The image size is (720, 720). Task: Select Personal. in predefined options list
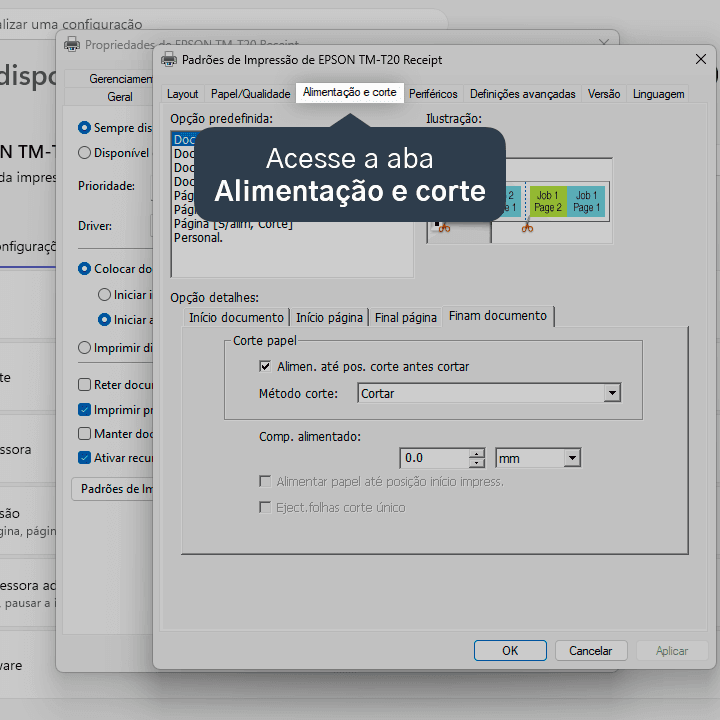198,238
